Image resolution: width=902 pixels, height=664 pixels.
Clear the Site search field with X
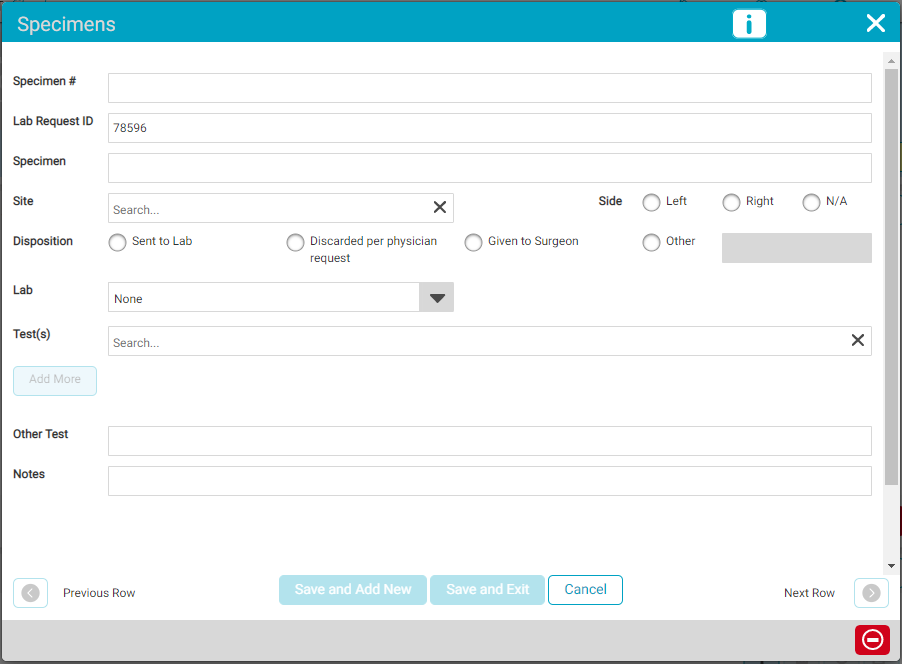click(x=439, y=208)
